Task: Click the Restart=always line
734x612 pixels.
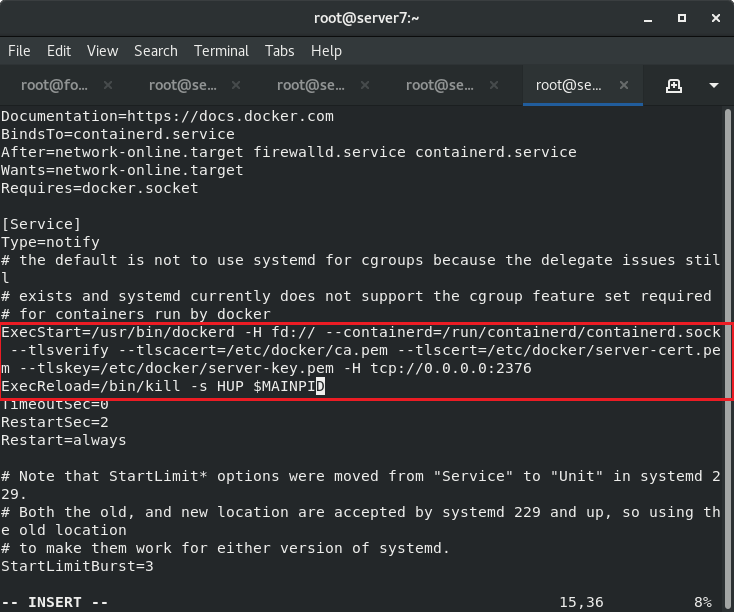Action: tap(64, 440)
